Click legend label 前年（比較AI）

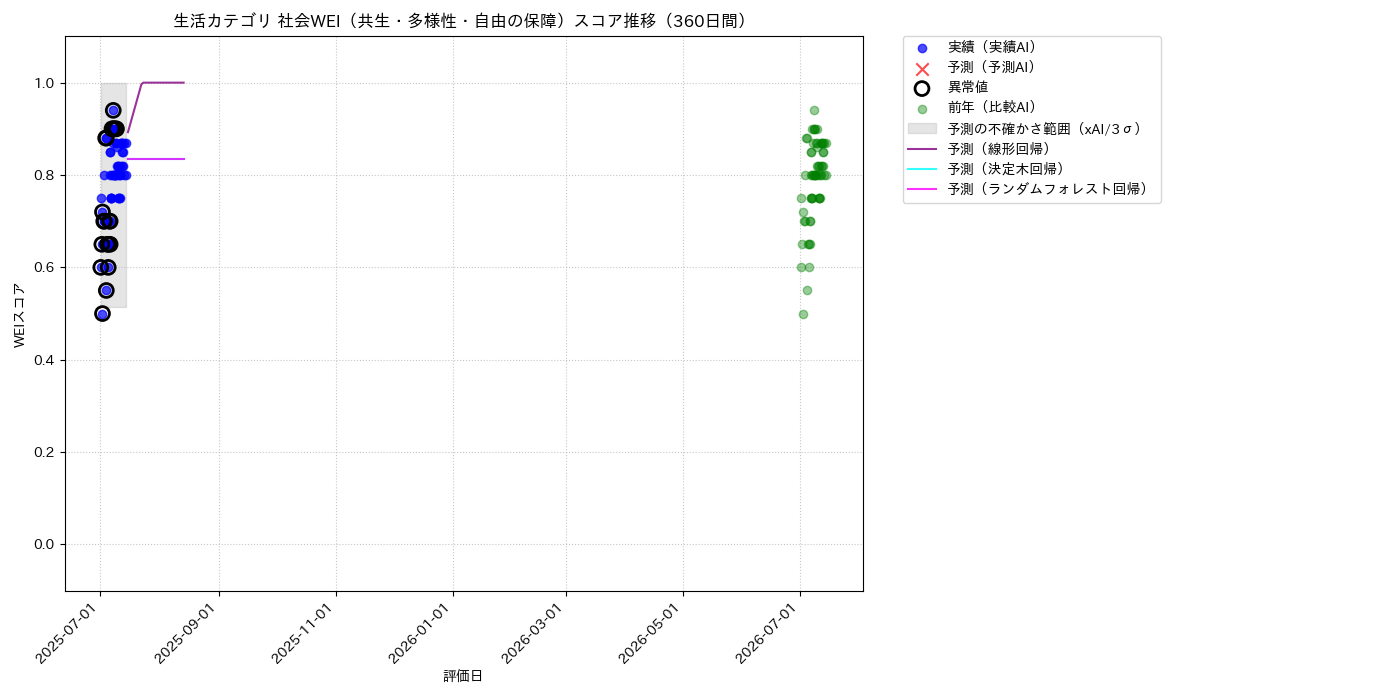pos(996,108)
